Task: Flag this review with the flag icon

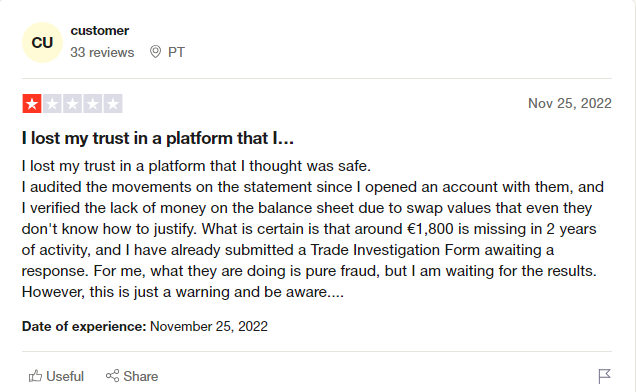Action: pyautogui.click(x=604, y=376)
